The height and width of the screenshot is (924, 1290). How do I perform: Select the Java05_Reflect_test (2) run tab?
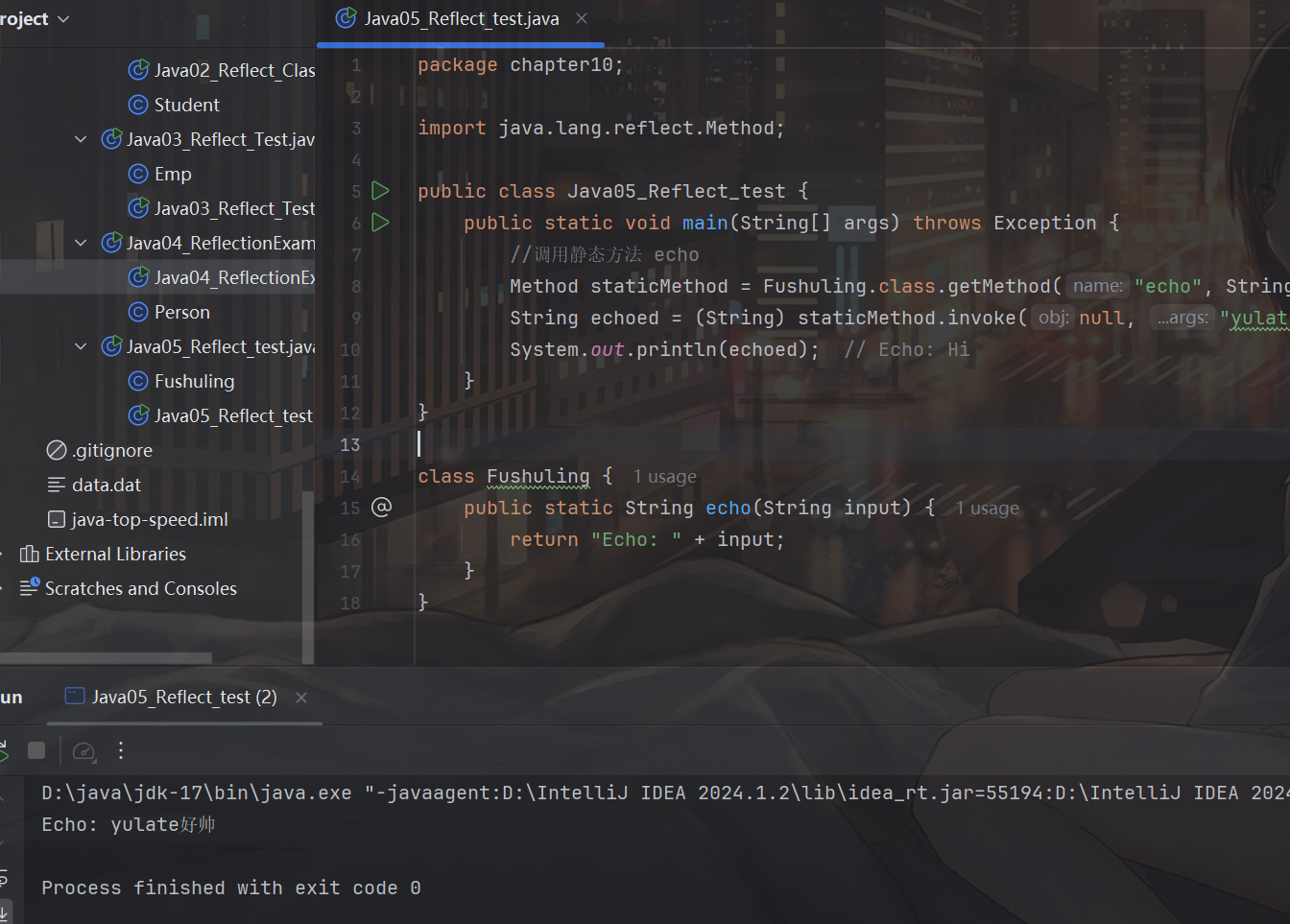(x=182, y=698)
